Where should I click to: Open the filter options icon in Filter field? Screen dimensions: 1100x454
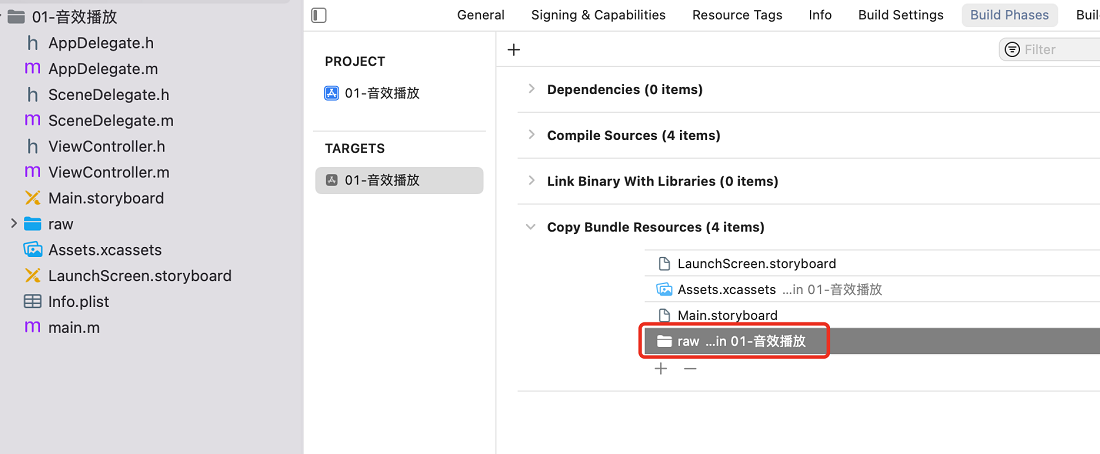point(1012,49)
